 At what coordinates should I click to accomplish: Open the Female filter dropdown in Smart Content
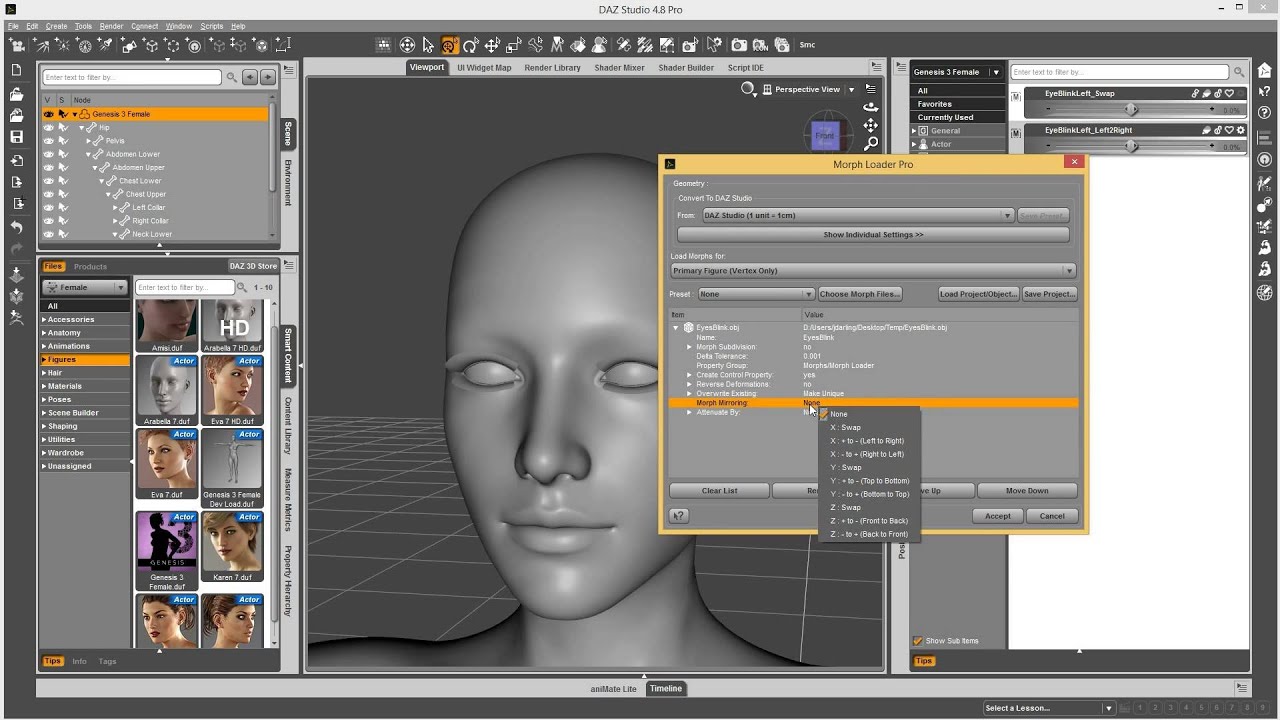(85, 287)
